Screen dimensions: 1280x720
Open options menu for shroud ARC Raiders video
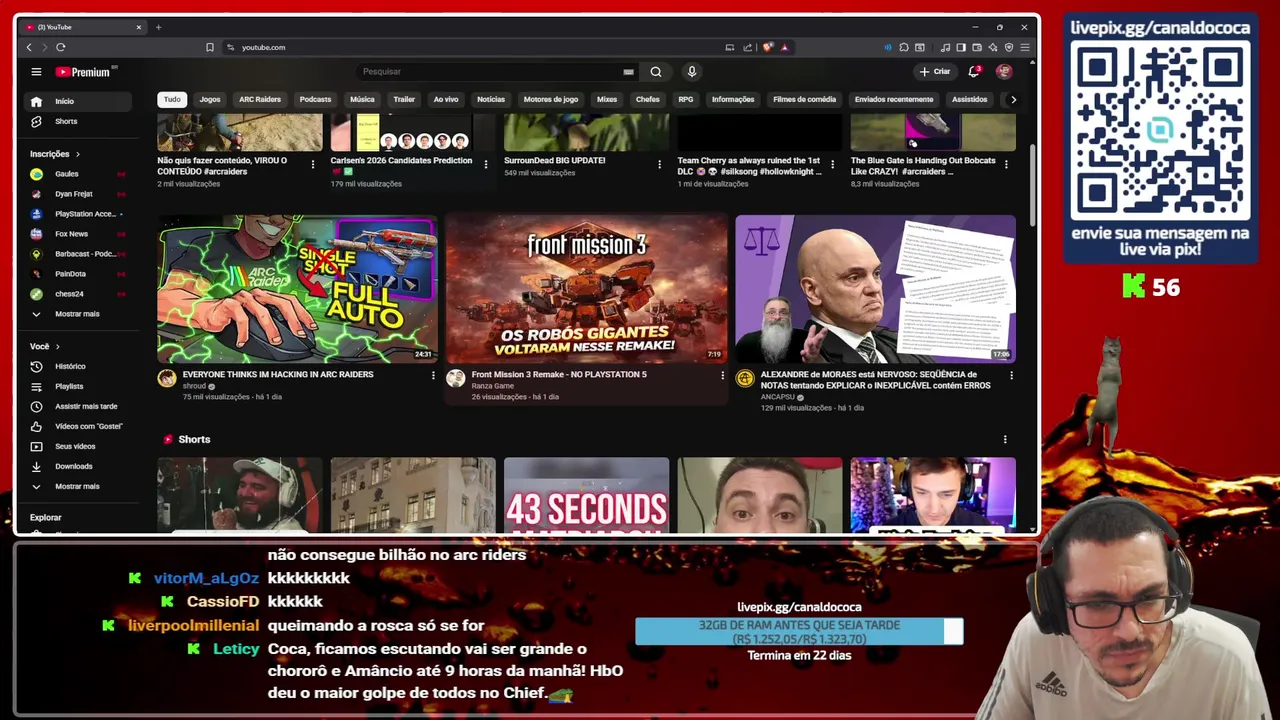(x=433, y=375)
